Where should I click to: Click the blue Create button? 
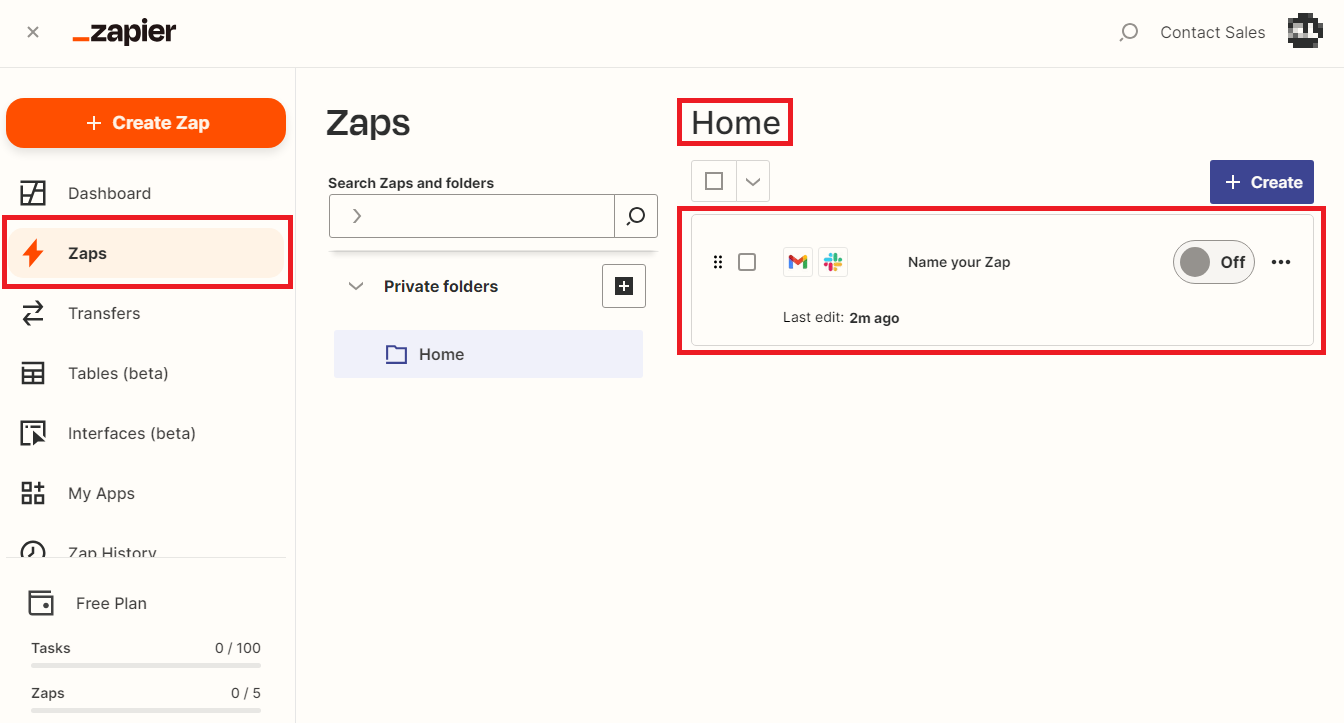click(1262, 182)
